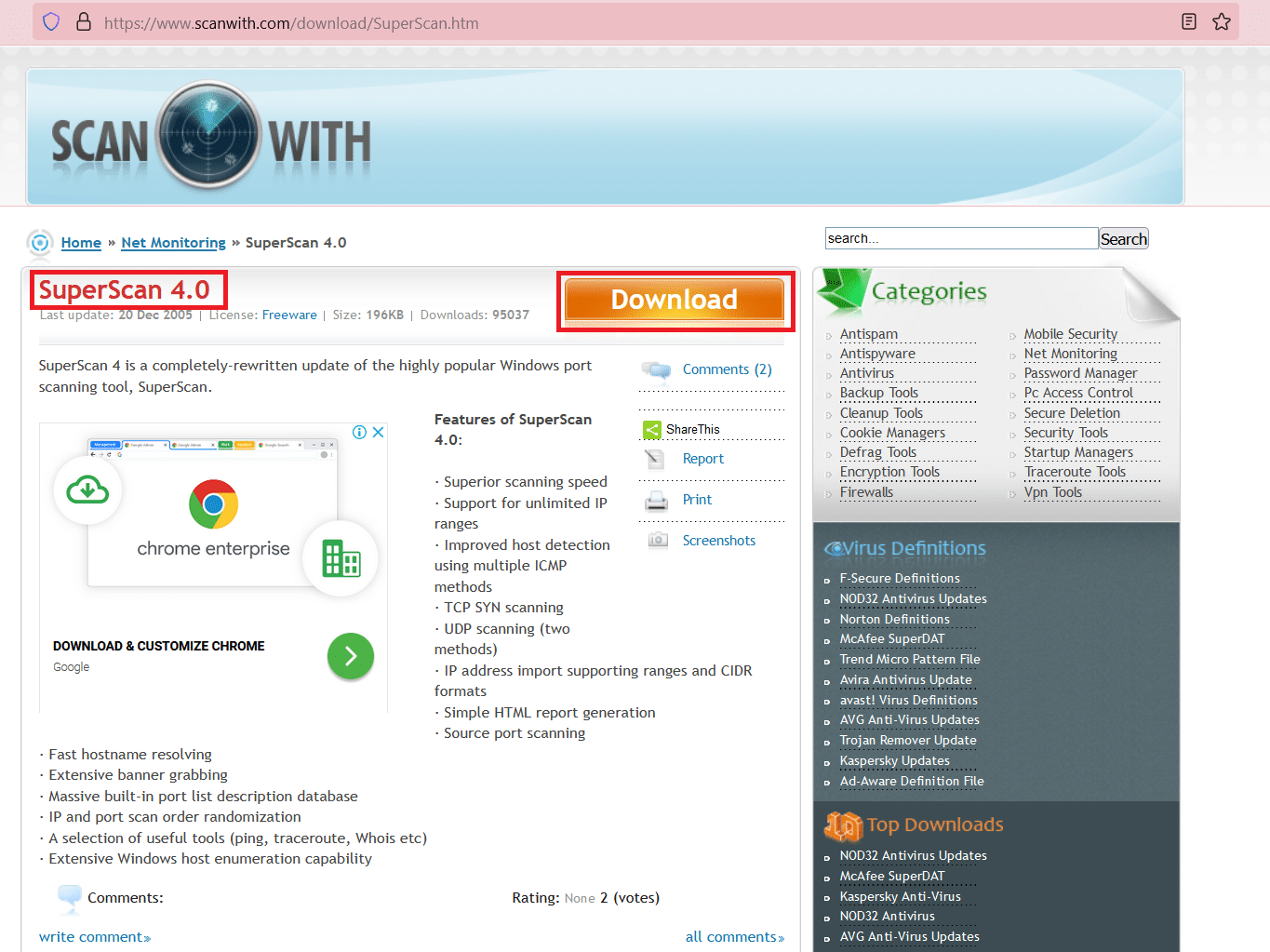Open the Home breadcrumb link
1270x952 pixels.
pyautogui.click(x=81, y=243)
